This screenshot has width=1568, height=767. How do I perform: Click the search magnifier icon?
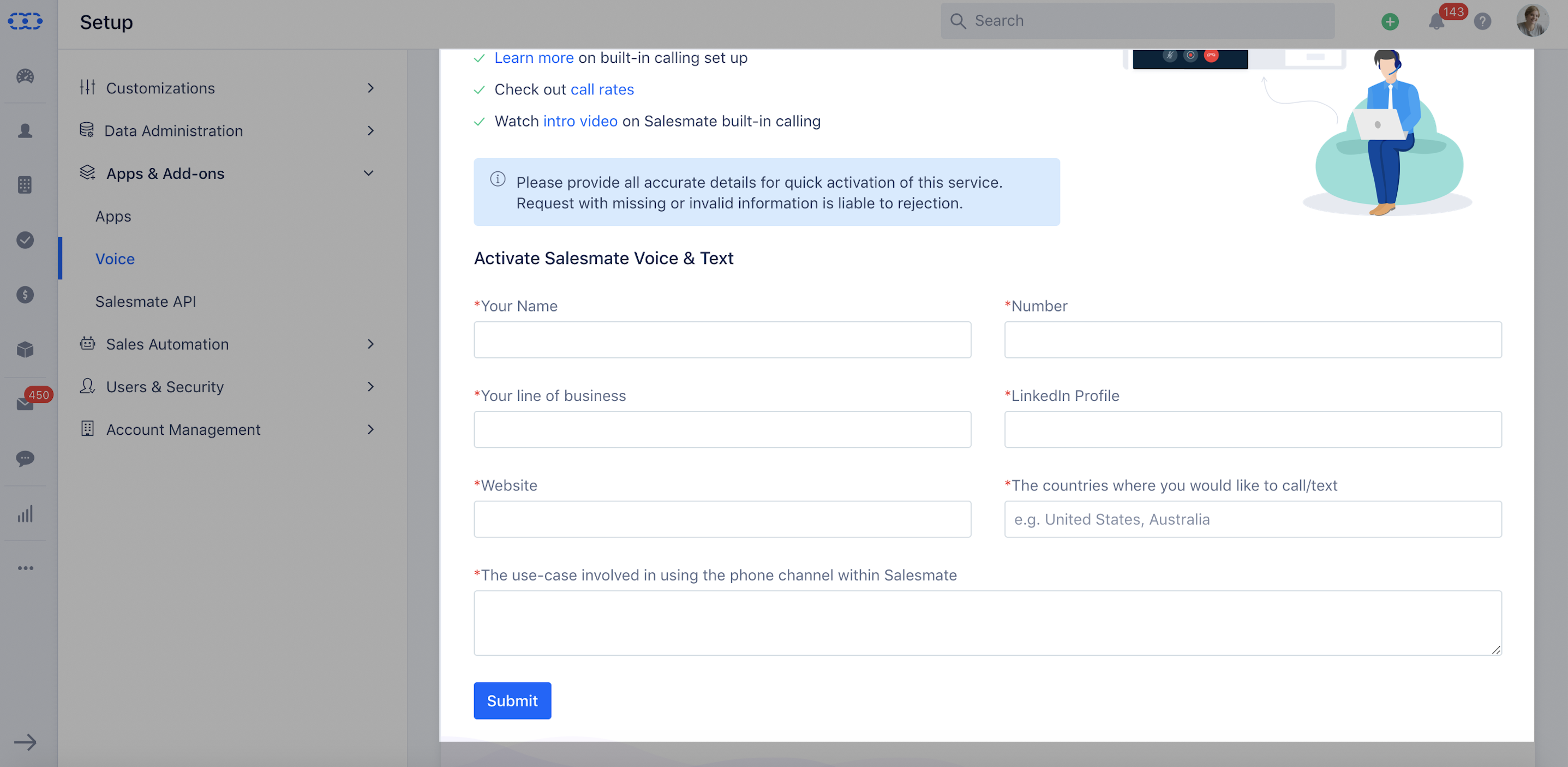coord(958,21)
